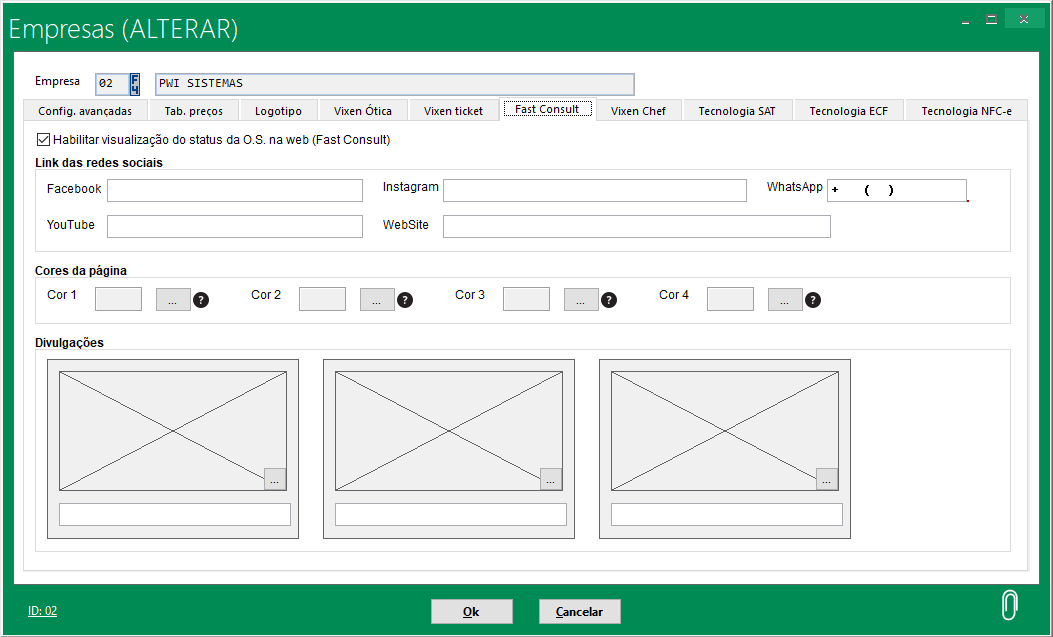Image resolution: width=1053 pixels, height=637 pixels.
Task: Click the help icon next to Cor 4
Action: click(x=813, y=300)
